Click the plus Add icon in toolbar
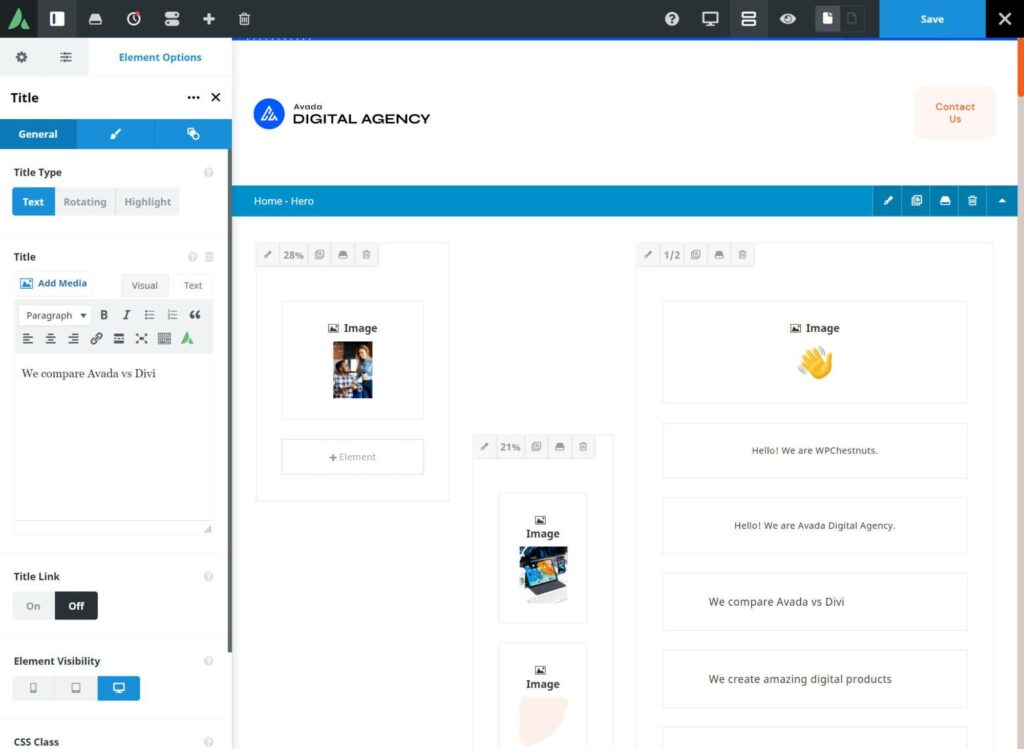1024x749 pixels. pyautogui.click(x=209, y=19)
